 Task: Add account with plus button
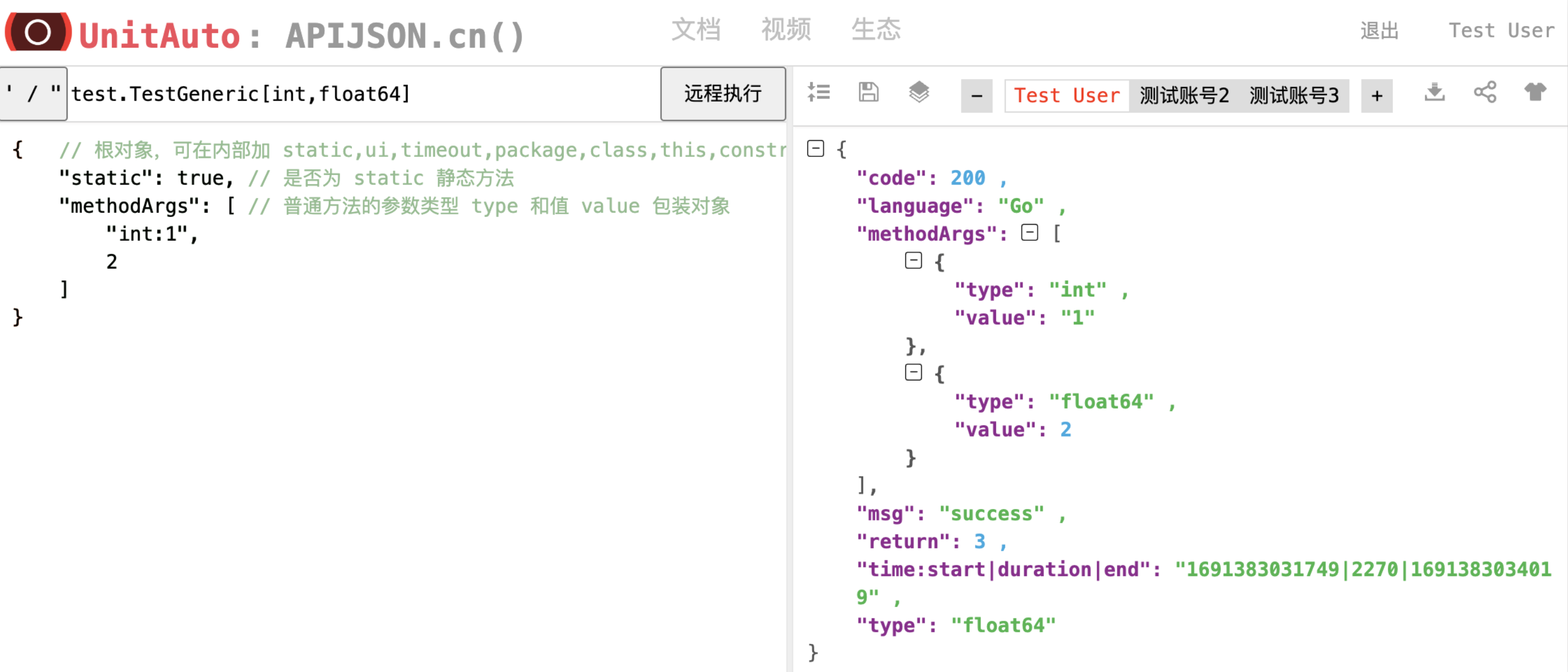[1377, 96]
